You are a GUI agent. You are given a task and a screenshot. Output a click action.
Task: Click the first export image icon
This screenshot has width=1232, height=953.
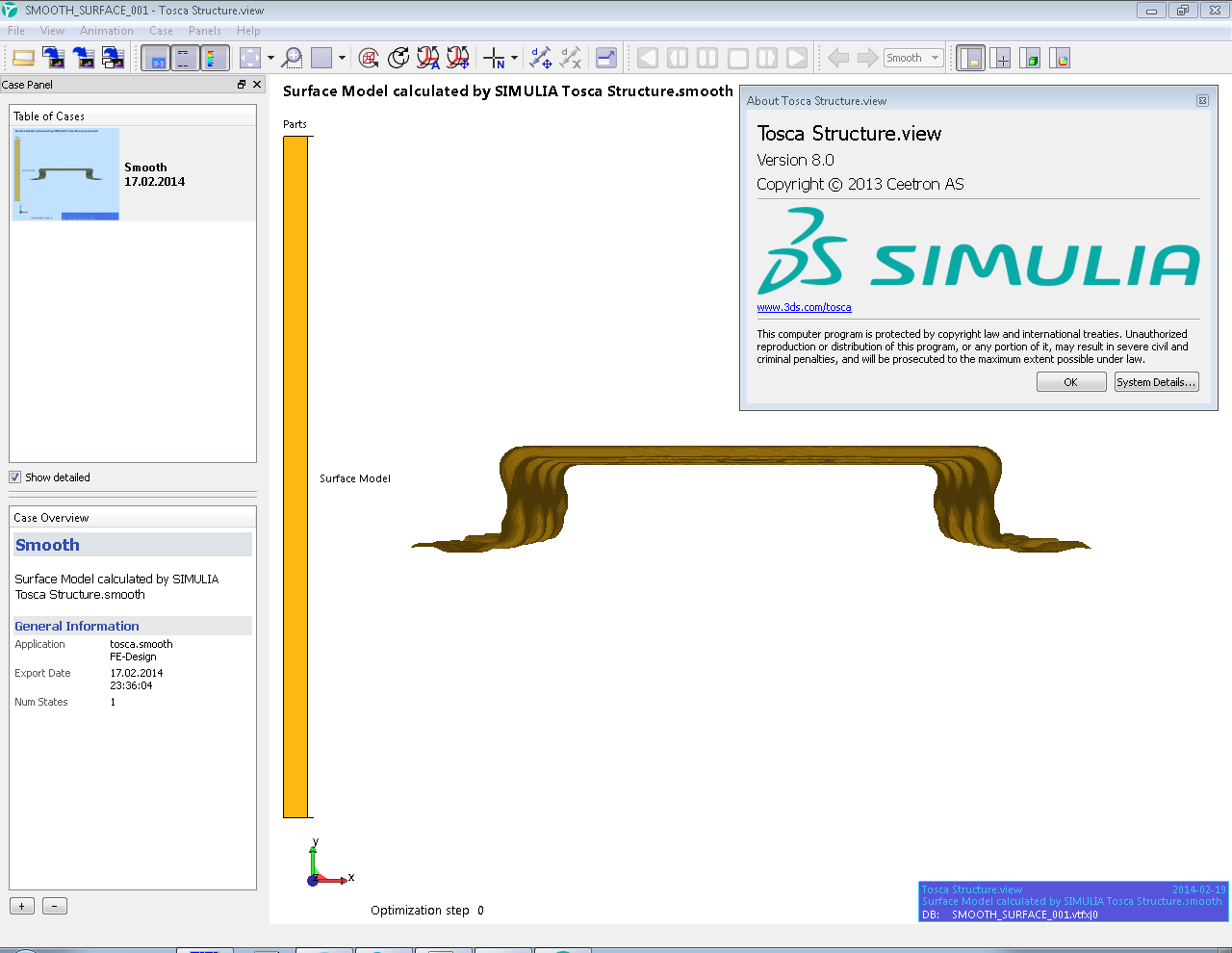(54, 58)
